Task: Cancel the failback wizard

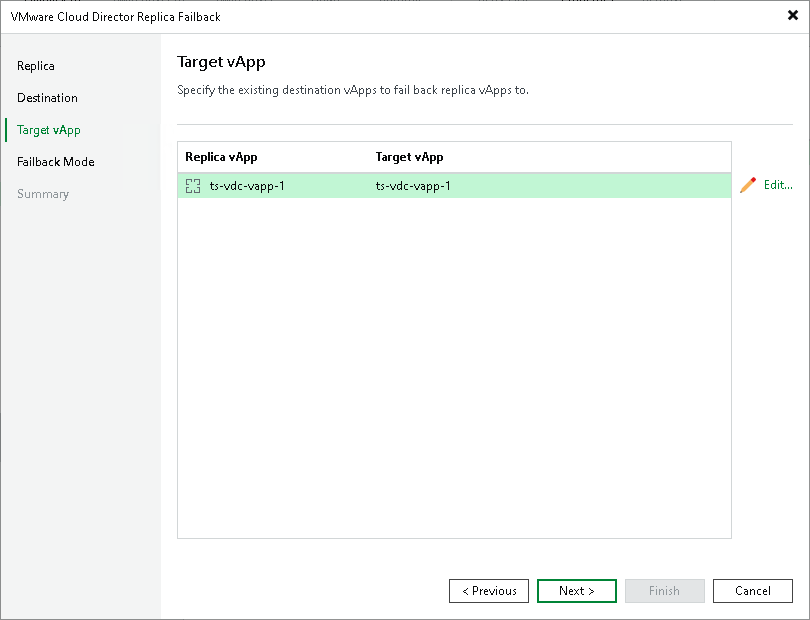Action: click(x=753, y=591)
